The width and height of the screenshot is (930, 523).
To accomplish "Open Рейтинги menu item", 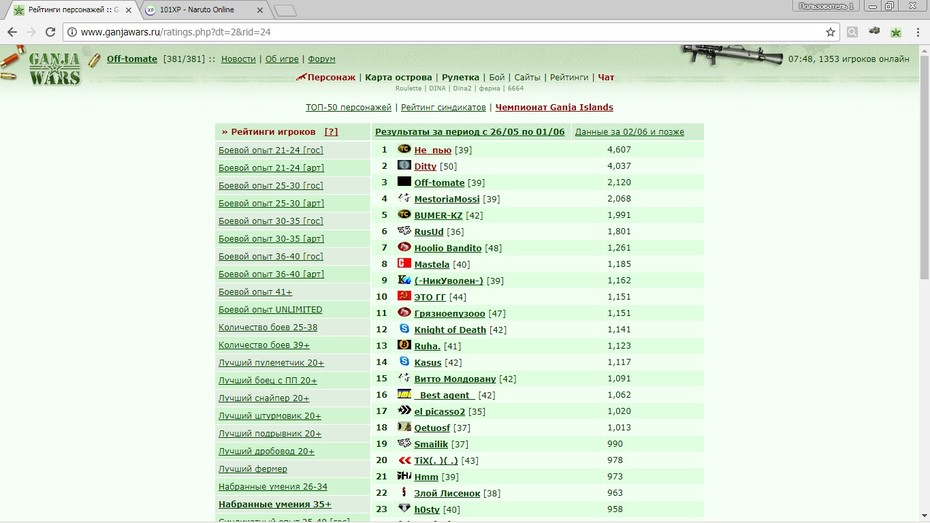I will (569, 77).
